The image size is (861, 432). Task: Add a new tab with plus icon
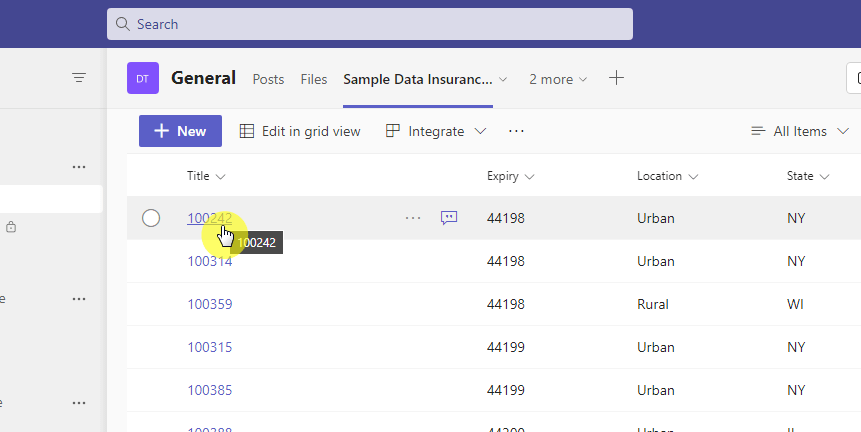click(616, 78)
